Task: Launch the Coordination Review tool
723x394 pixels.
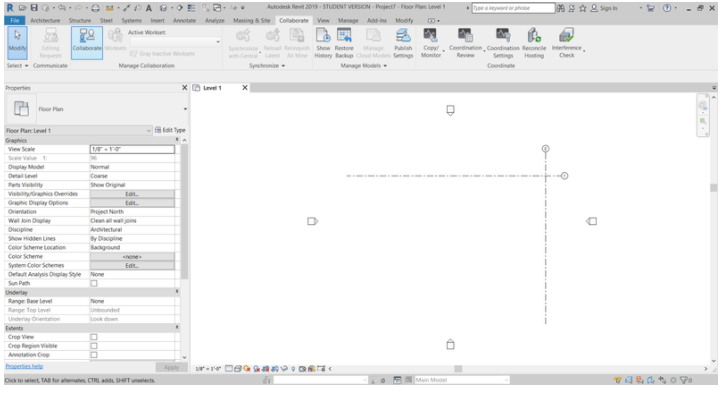Action: pos(465,43)
